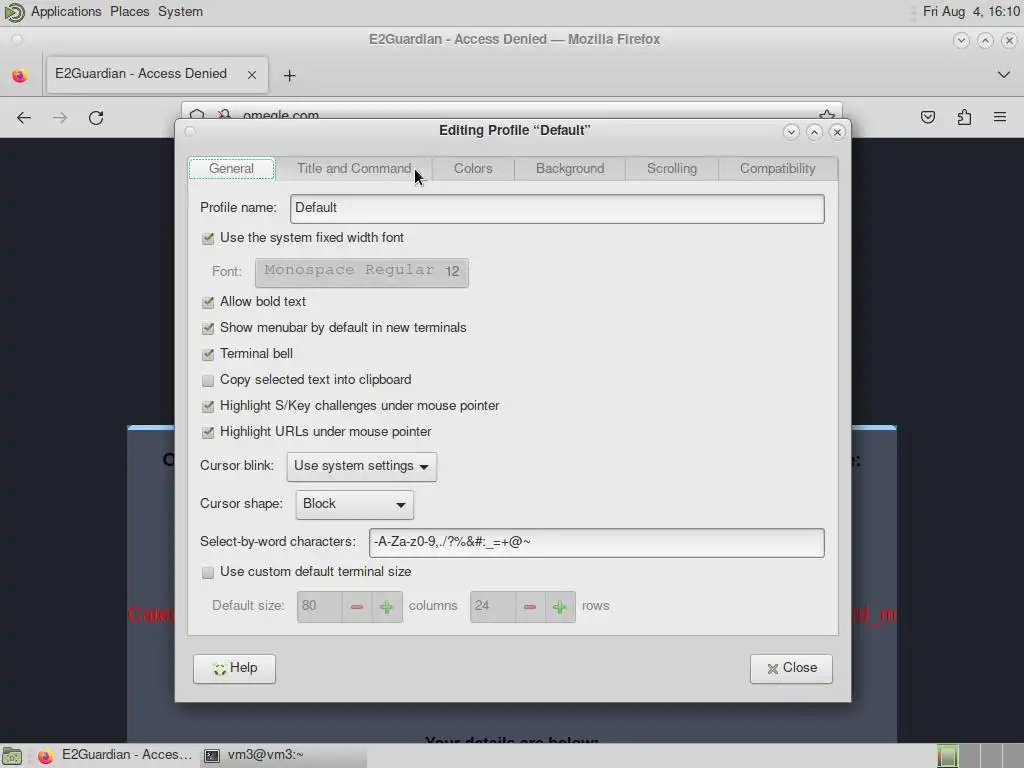Open the list all tabs chevron

(1004, 74)
